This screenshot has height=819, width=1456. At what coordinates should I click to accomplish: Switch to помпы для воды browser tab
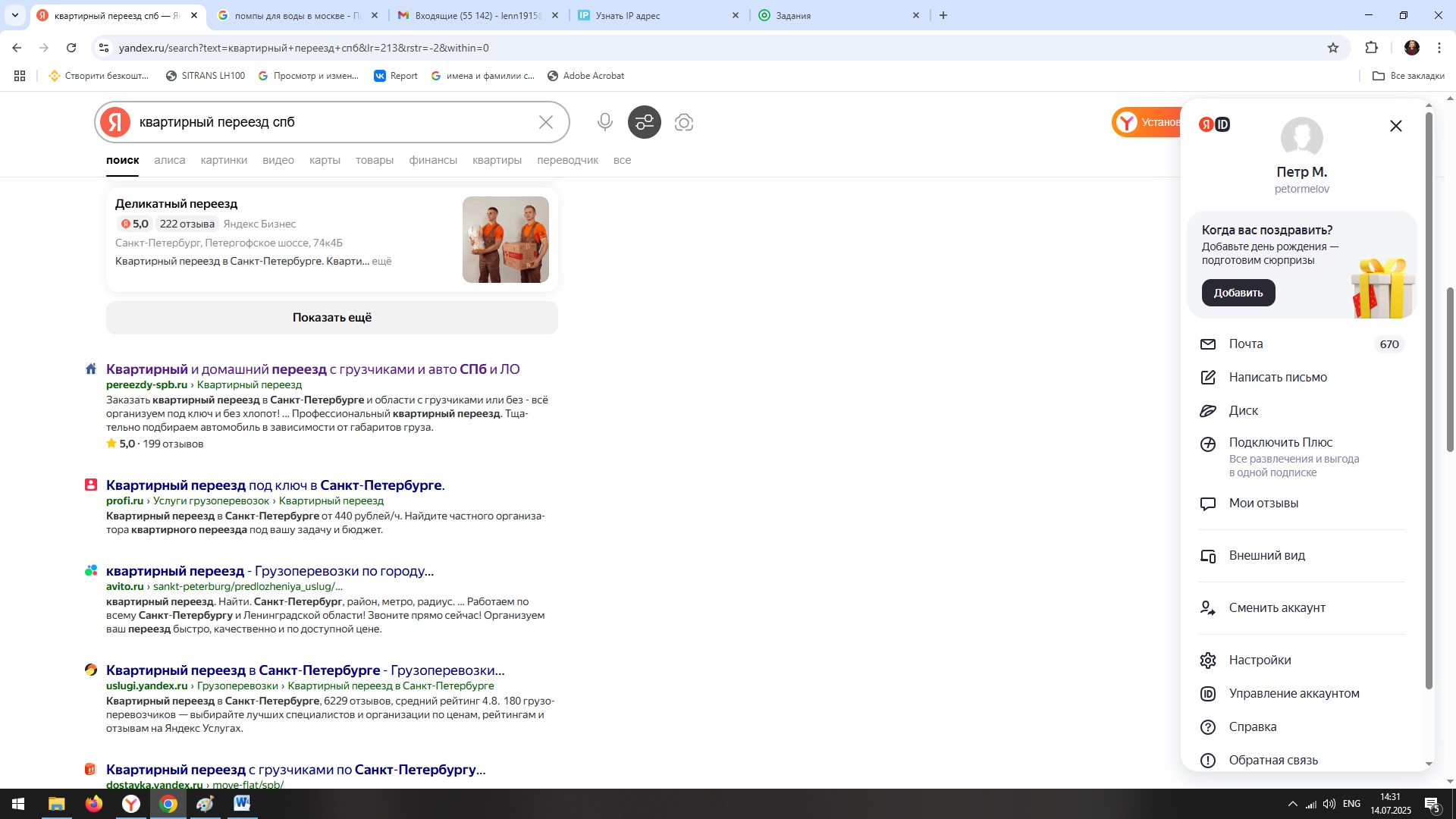(x=297, y=15)
